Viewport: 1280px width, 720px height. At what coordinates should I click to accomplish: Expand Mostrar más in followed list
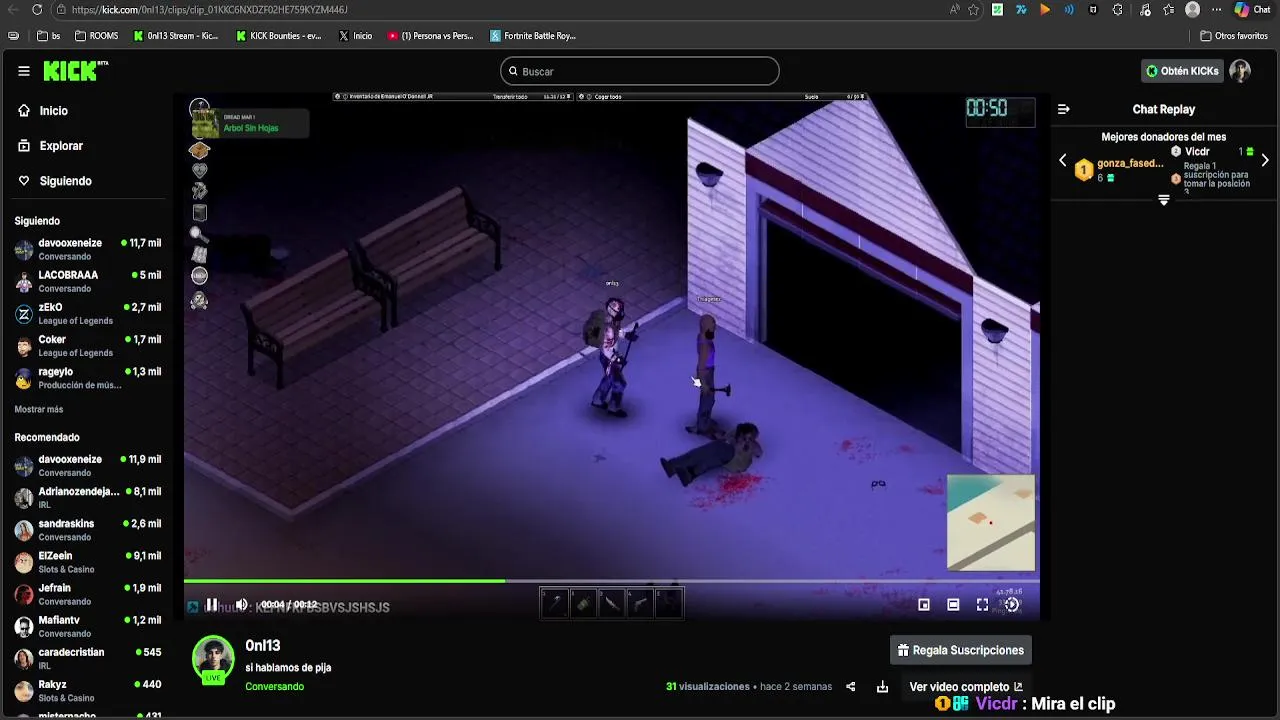point(39,409)
